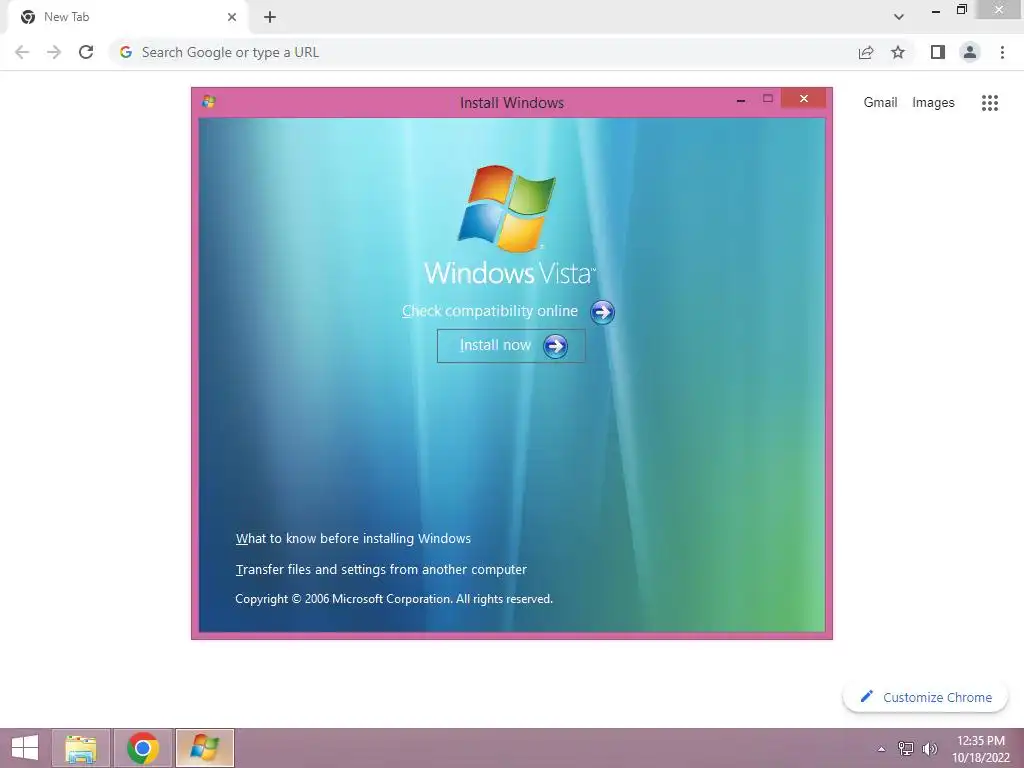
Task: Click the arrow icon next to Install now
Action: point(556,345)
